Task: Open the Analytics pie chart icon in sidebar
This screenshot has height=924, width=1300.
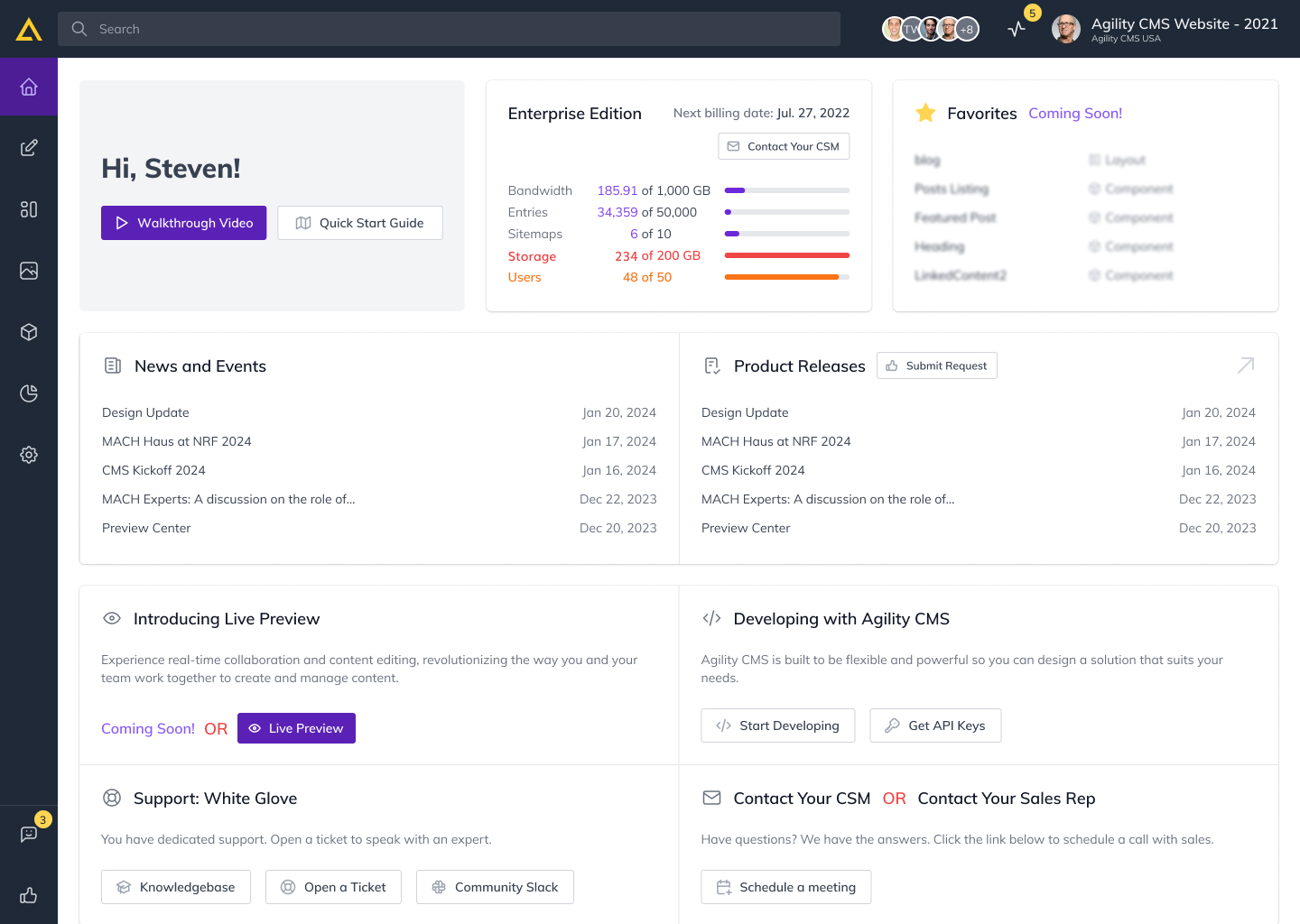Action: coord(29,393)
